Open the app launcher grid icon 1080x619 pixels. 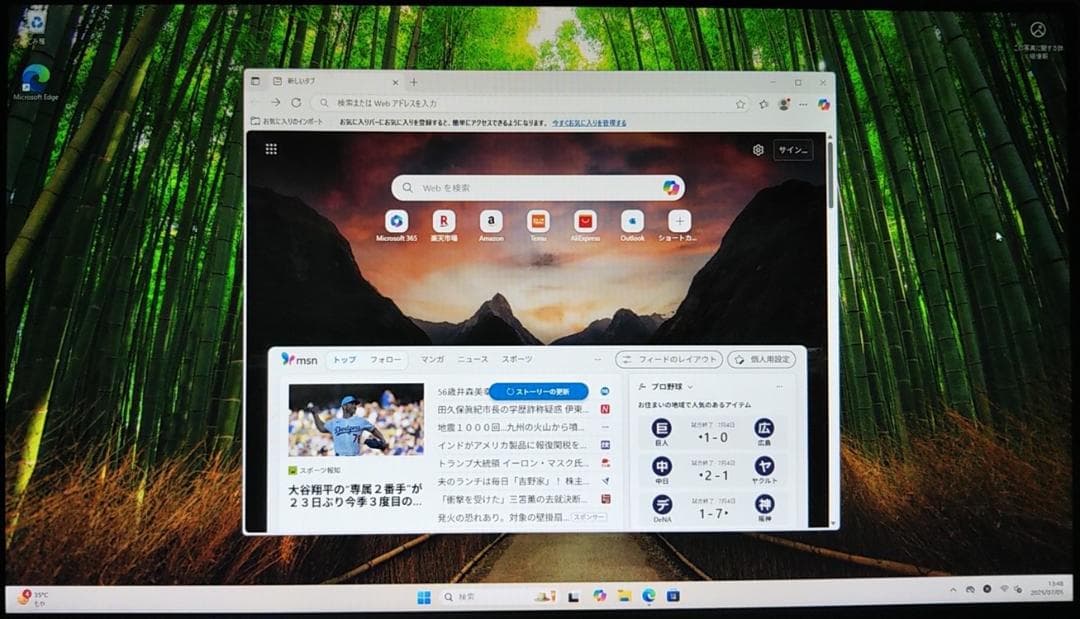pyautogui.click(x=269, y=149)
